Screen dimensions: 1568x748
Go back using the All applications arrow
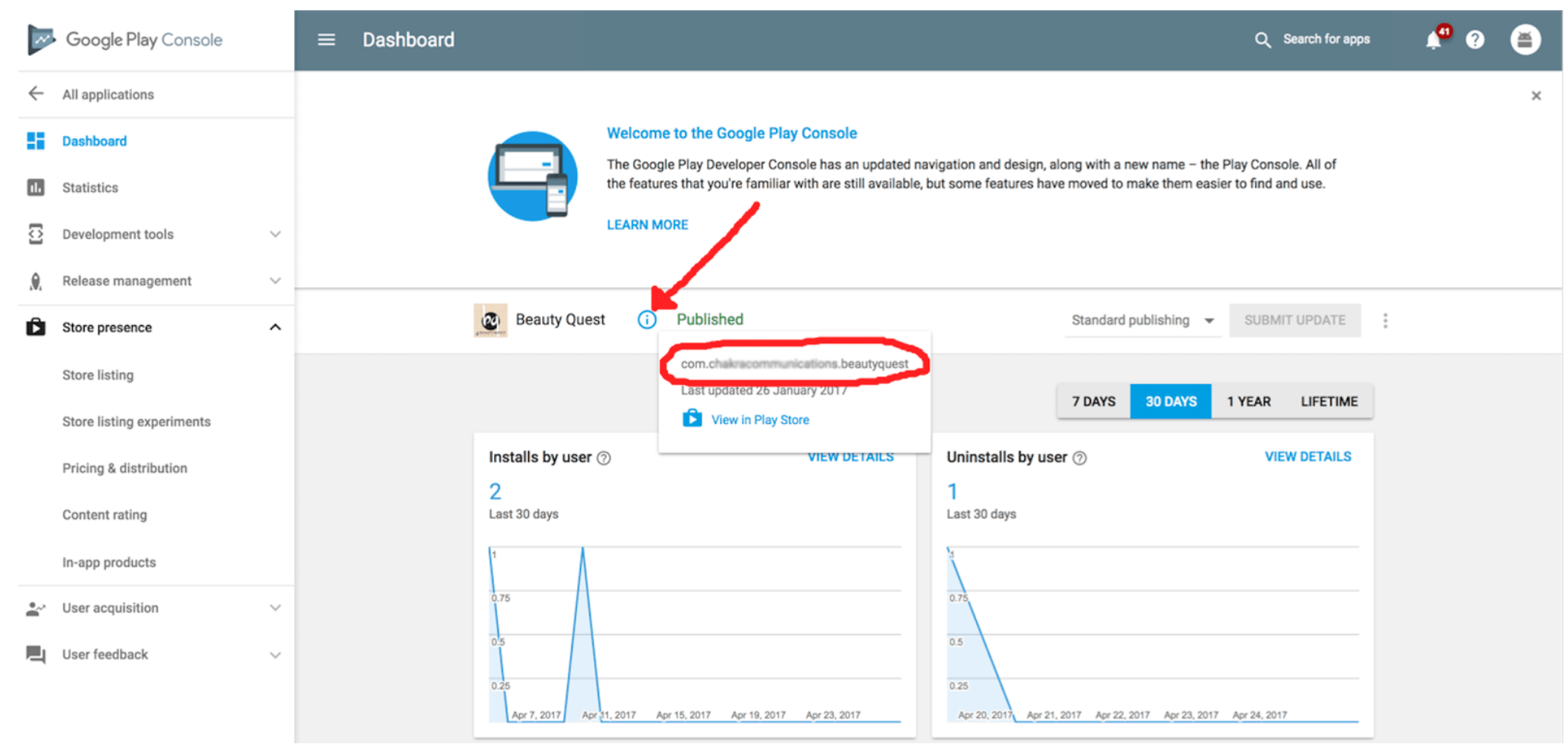click(36, 94)
